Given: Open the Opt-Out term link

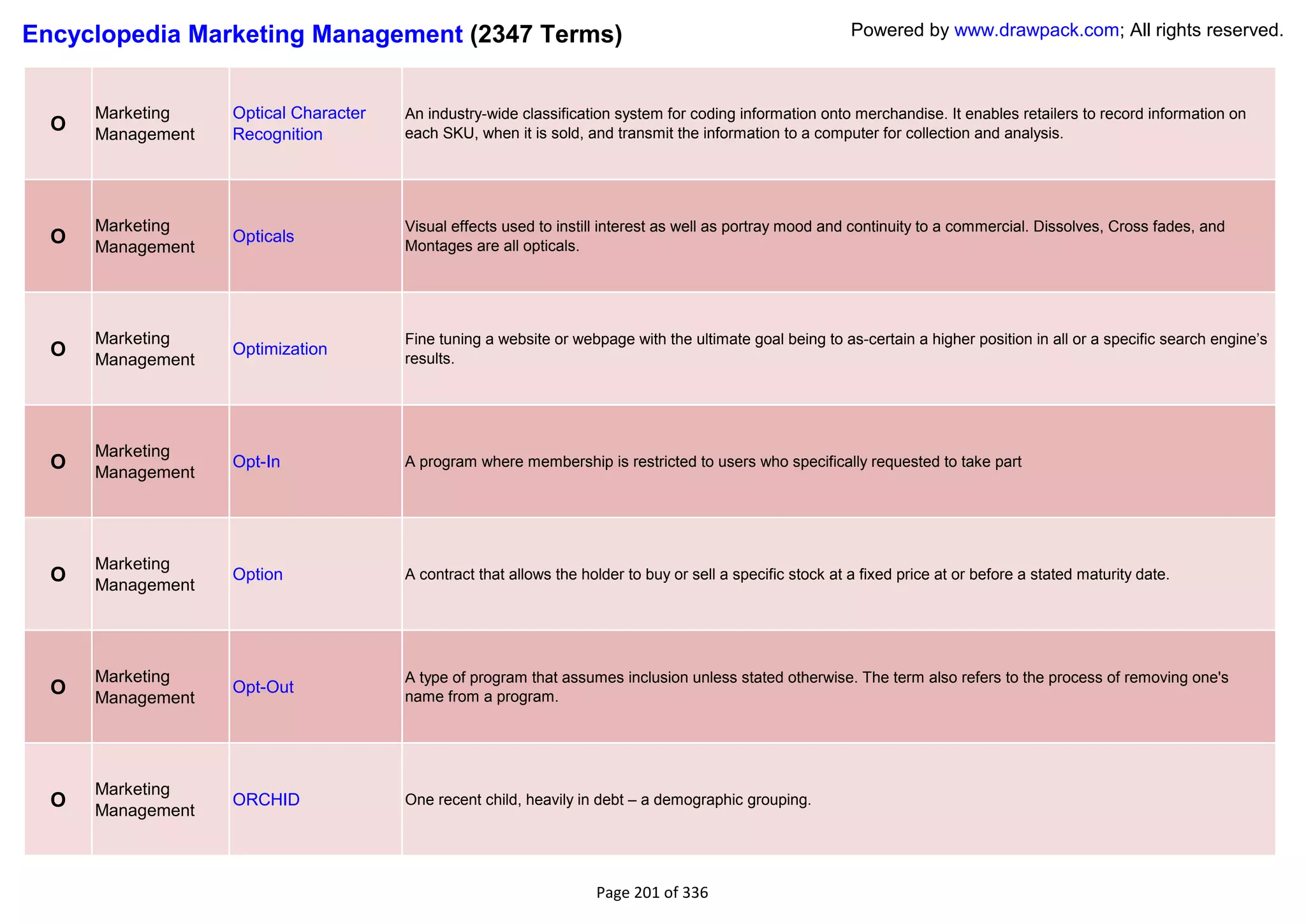Looking at the screenshot, I should click(x=263, y=687).
